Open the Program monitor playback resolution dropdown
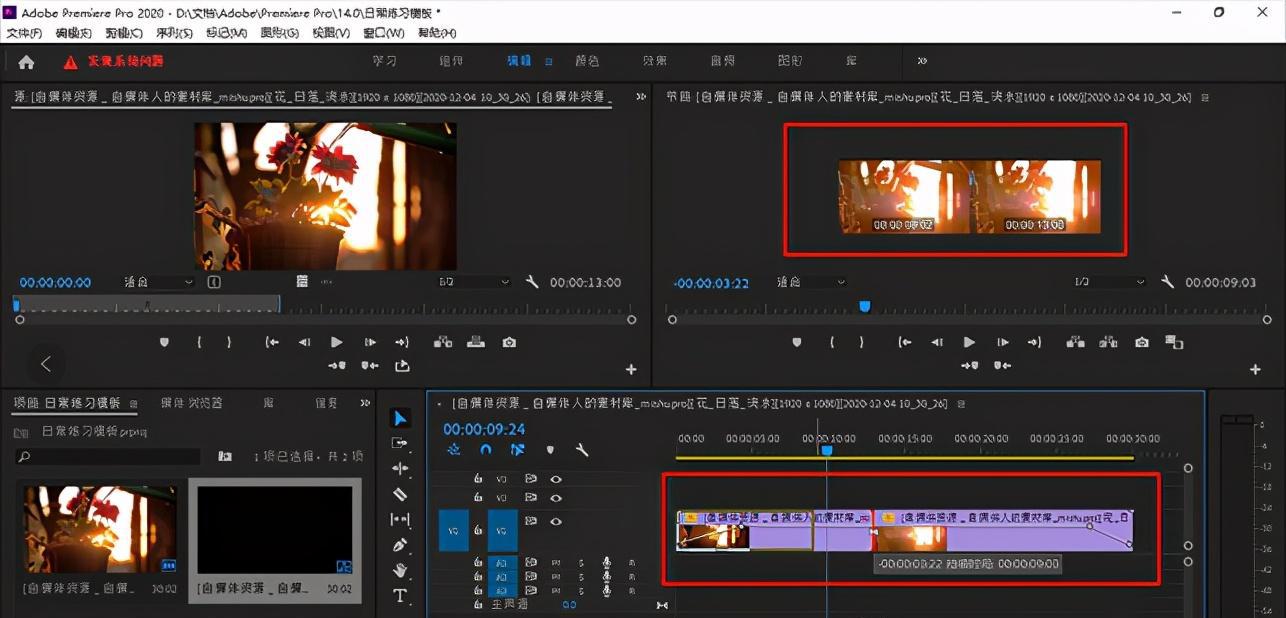The width and height of the screenshot is (1286, 618). tap(1109, 283)
